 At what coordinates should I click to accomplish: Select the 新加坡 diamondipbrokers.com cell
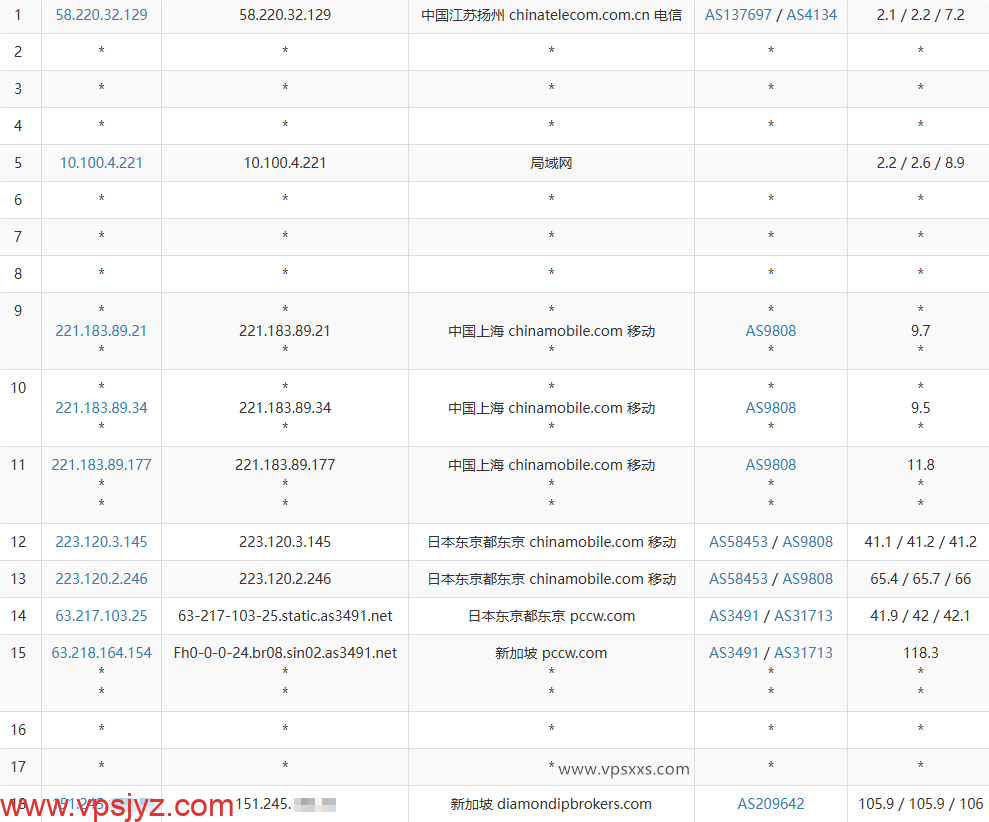click(551, 804)
